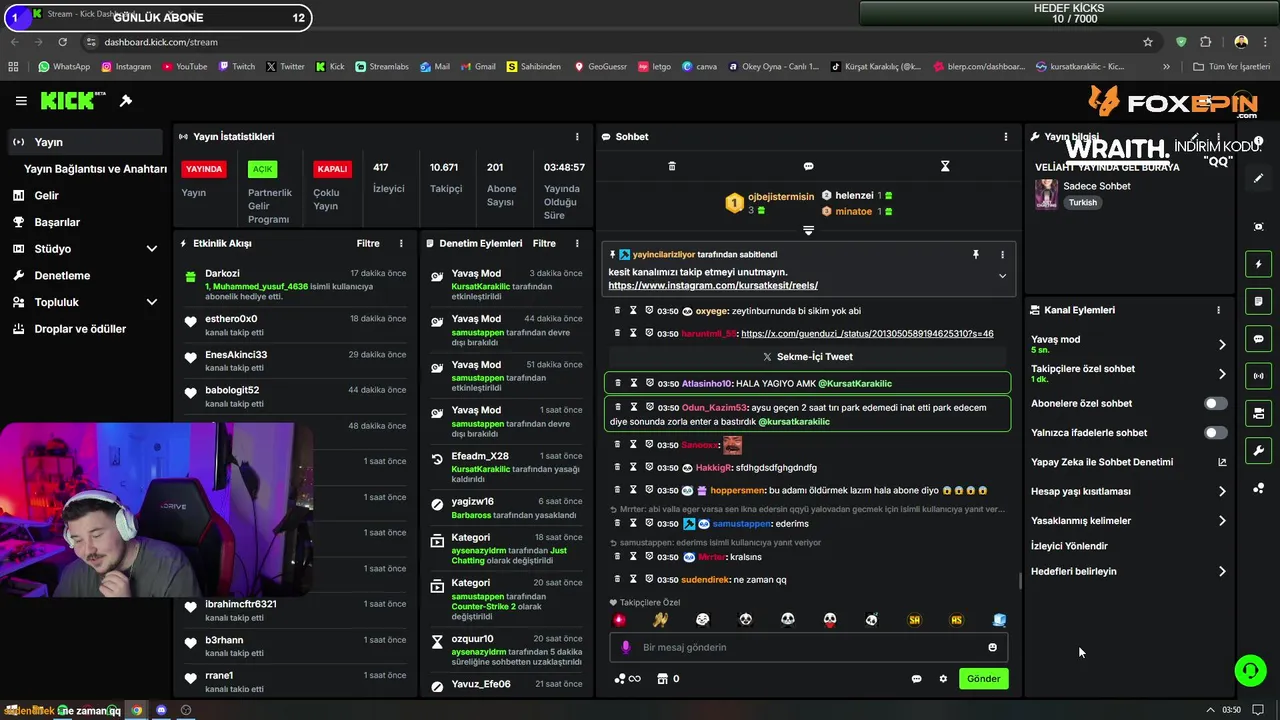Image resolution: width=1280 pixels, height=720 pixels.
Task: Open the Streamlabs bookmark
Action: point(382,67)
